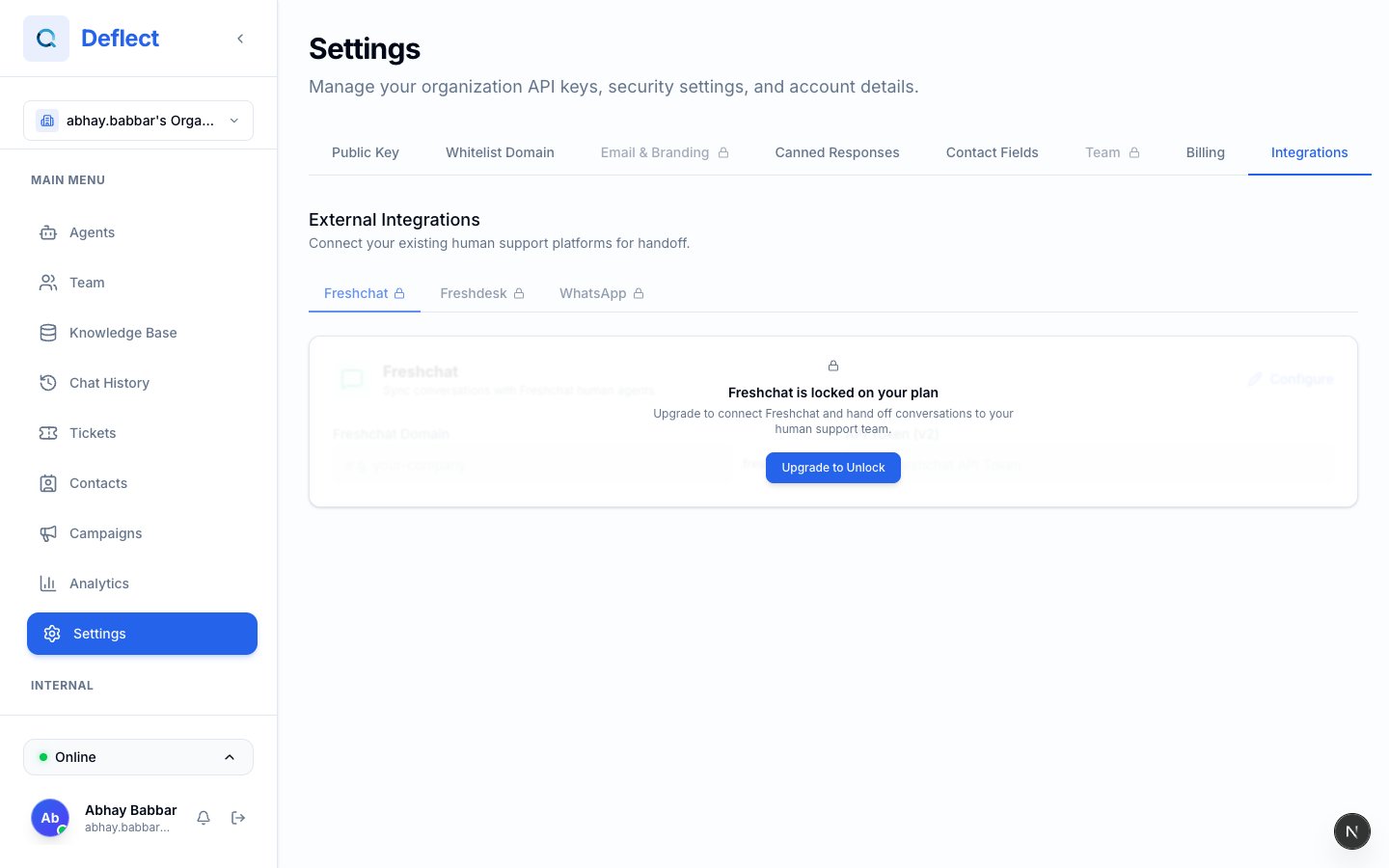Open Agents in the main menu
The image size is (1389, 868).
click(142, 232)
